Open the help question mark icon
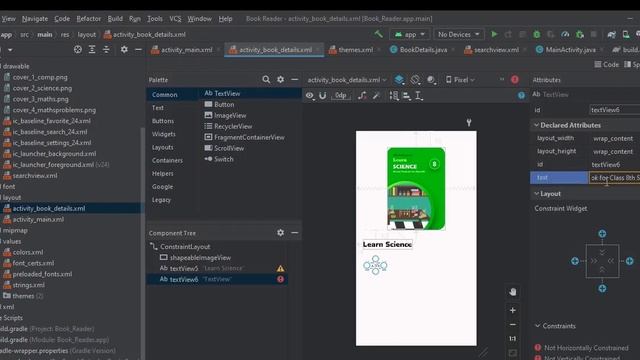640x360 pixels. 521,96
